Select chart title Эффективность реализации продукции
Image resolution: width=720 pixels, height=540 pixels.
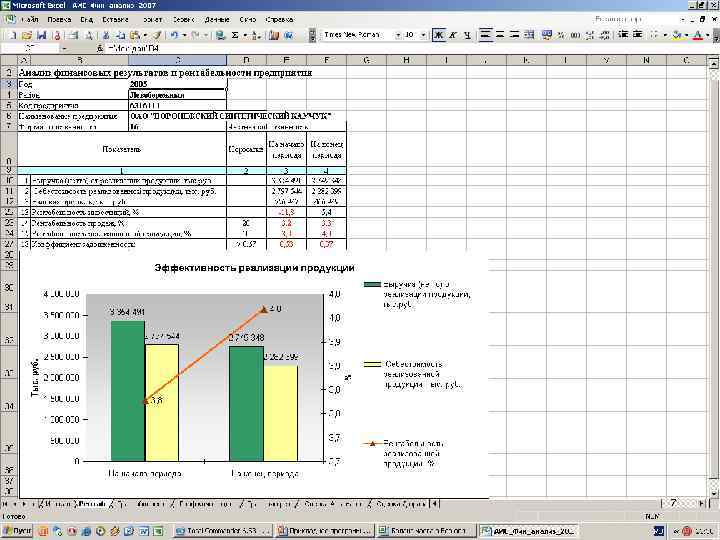[254, 268]
